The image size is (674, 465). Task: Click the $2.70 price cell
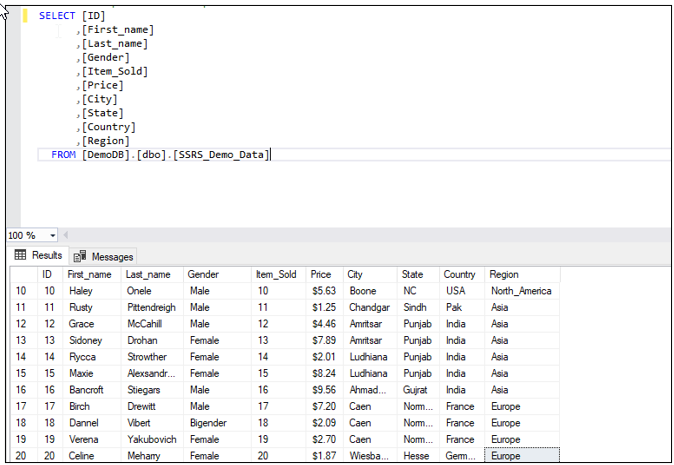(325, 440)
